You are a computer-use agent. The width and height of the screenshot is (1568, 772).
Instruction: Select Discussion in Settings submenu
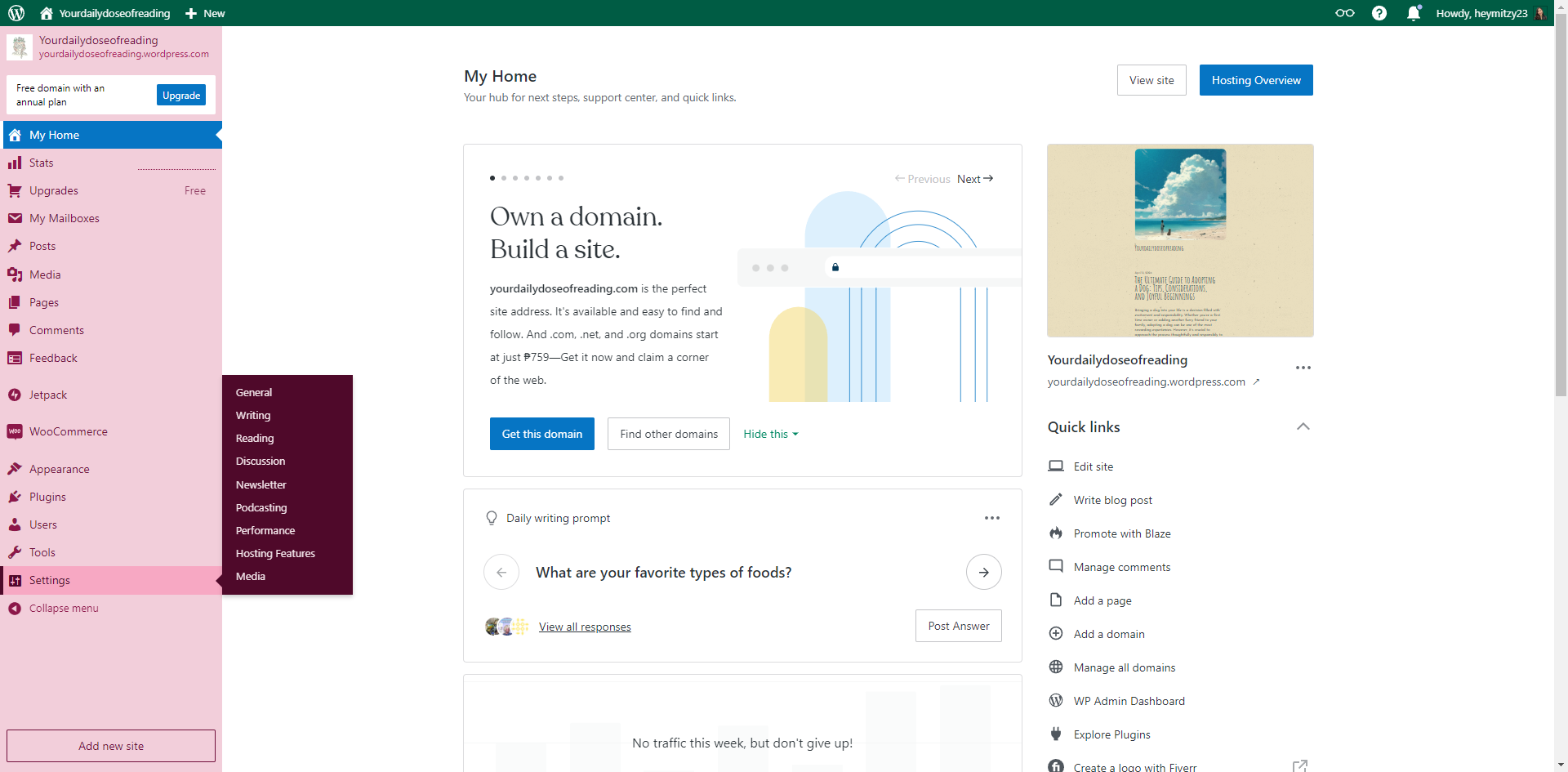click(261, 461)
